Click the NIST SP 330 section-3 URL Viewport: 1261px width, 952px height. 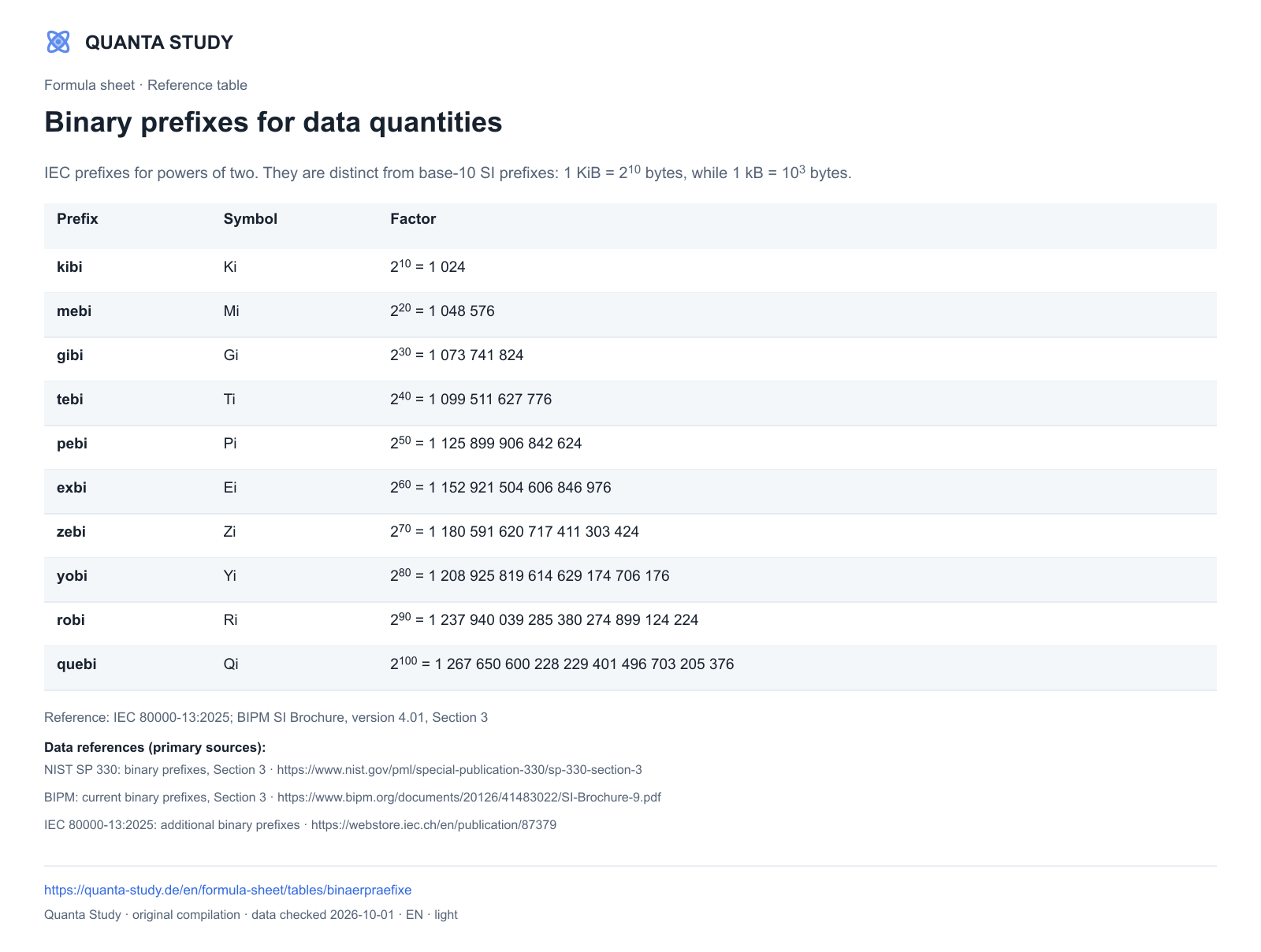459,769
